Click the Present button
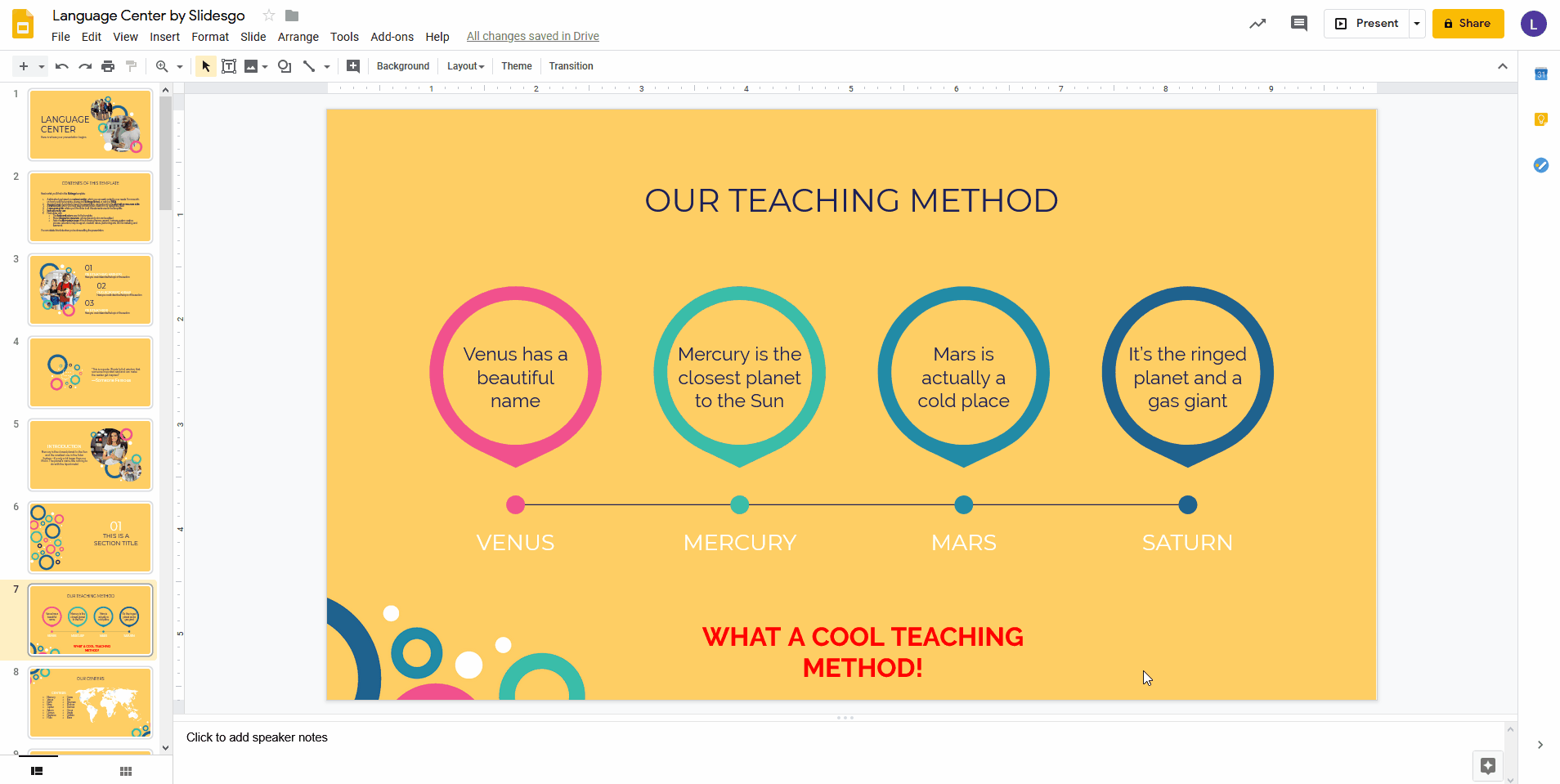 [1367, 24]
